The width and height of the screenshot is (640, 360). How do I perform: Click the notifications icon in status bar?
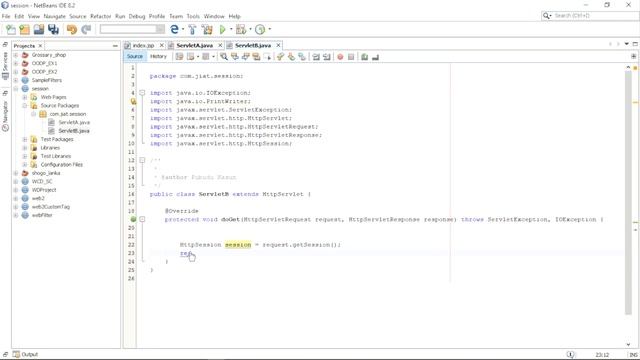pyautogui.click(x=571, y=354)
